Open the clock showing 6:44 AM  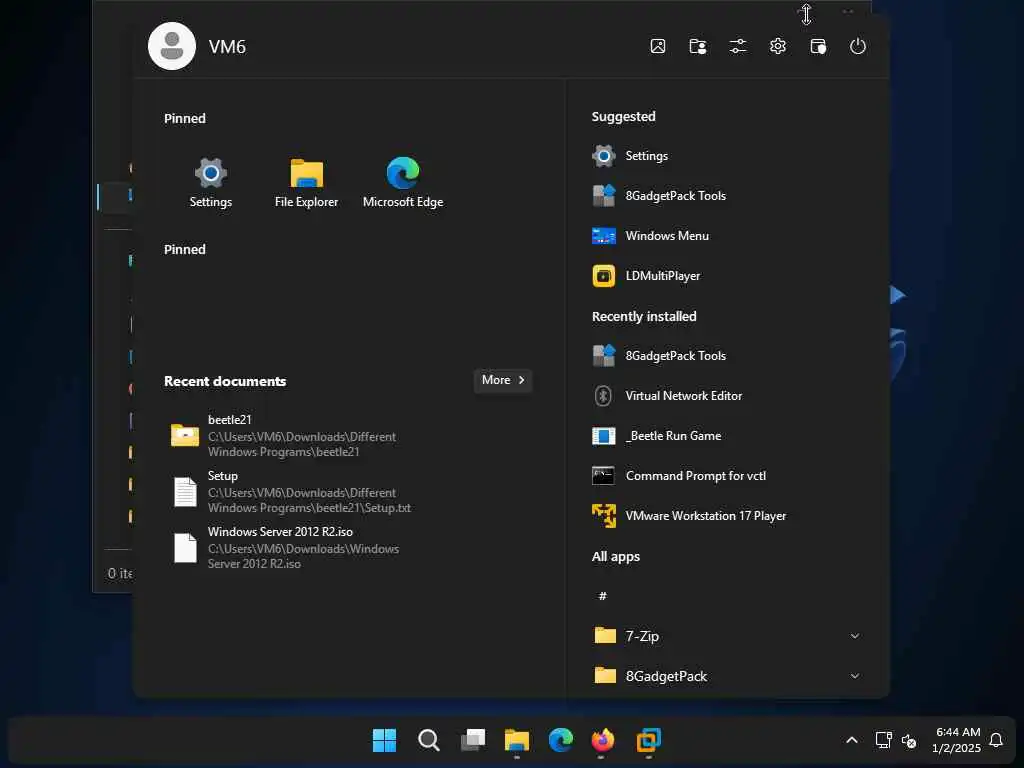(x=957, y=740)
